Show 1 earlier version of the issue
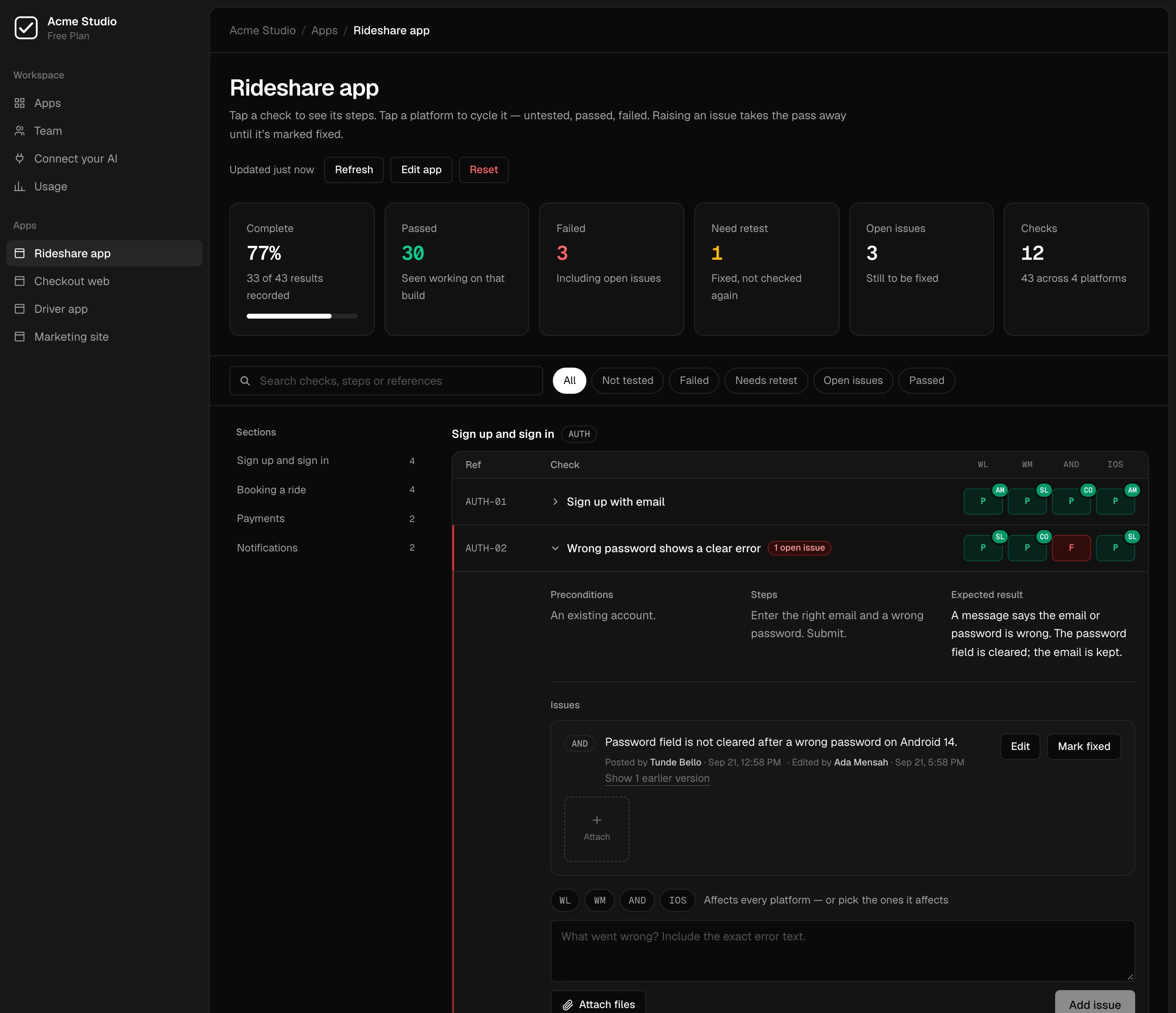Image resolution: width=1176 pixels, height=1013 pixels. [x=657, y=778]
